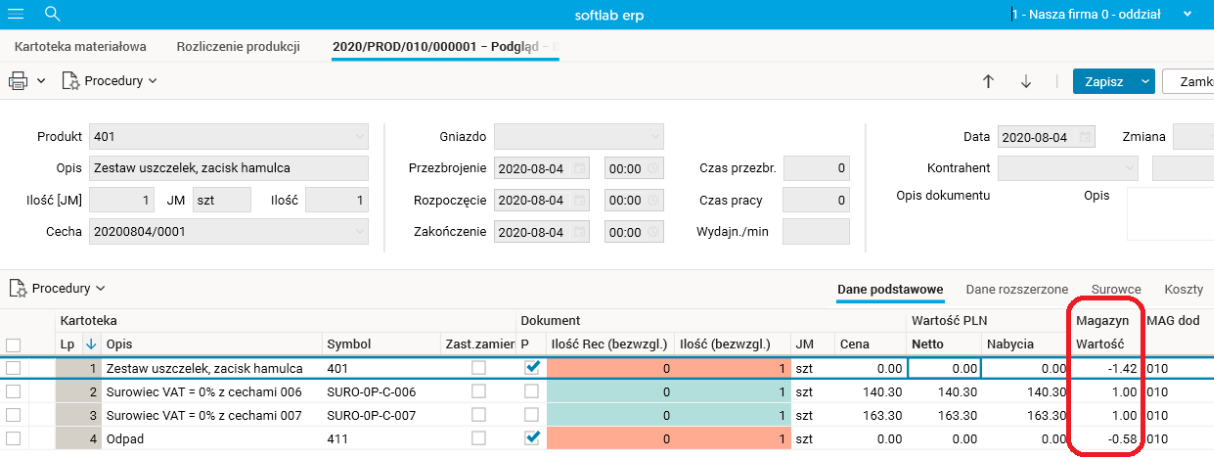
Task: Toggle P checkbox for Odpad row
Action: [x=532, y=437]
